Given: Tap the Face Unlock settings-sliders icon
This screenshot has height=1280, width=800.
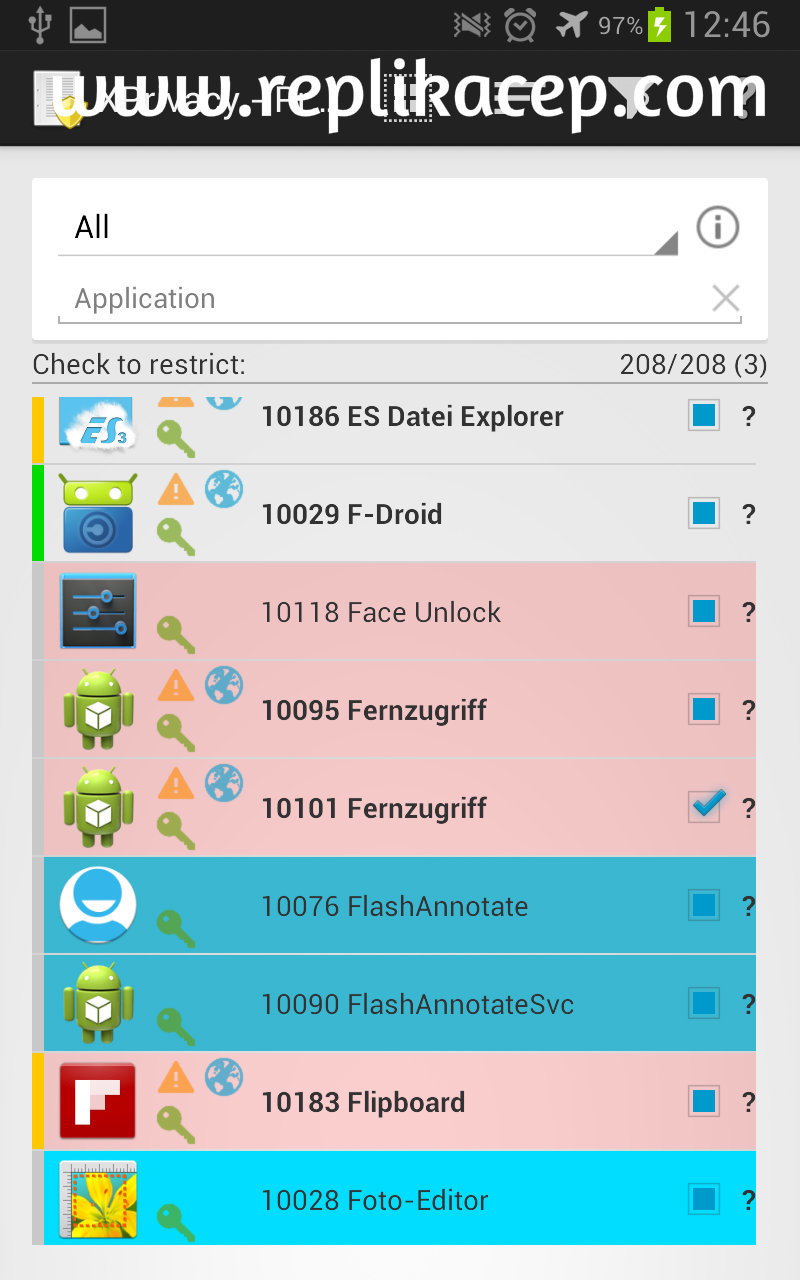Looking at the screenshot, I should coord(97,611).
